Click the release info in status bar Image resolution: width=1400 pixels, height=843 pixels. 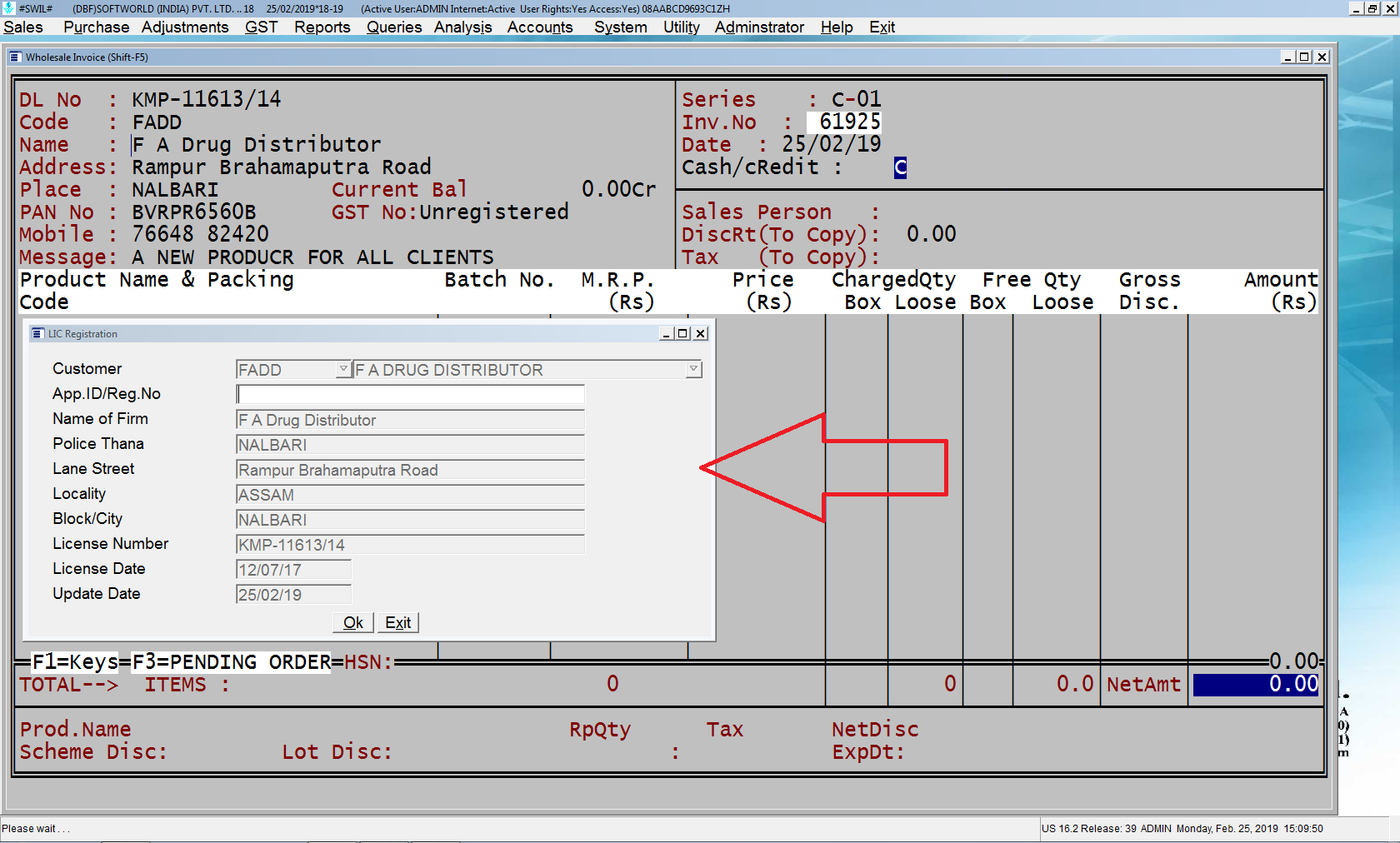(x=1182, y=829)
